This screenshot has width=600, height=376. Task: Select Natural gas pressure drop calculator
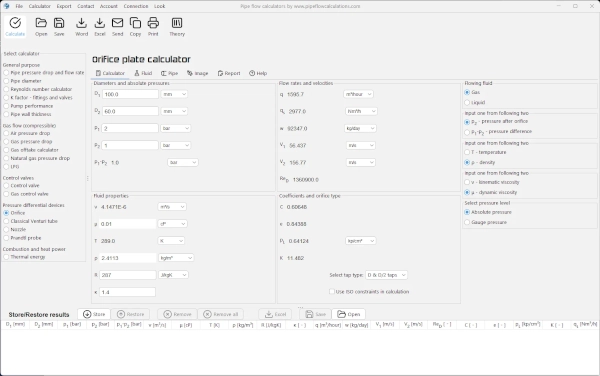[x=37, y=158]
